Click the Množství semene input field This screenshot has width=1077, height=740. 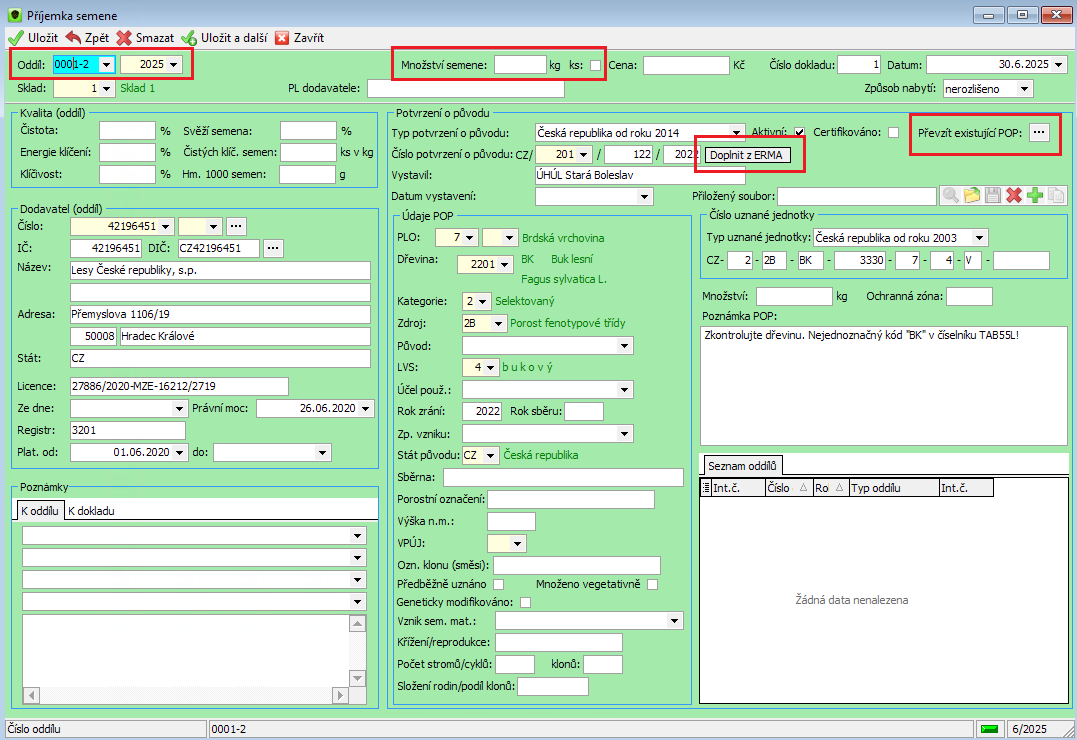tap(520, 65)
